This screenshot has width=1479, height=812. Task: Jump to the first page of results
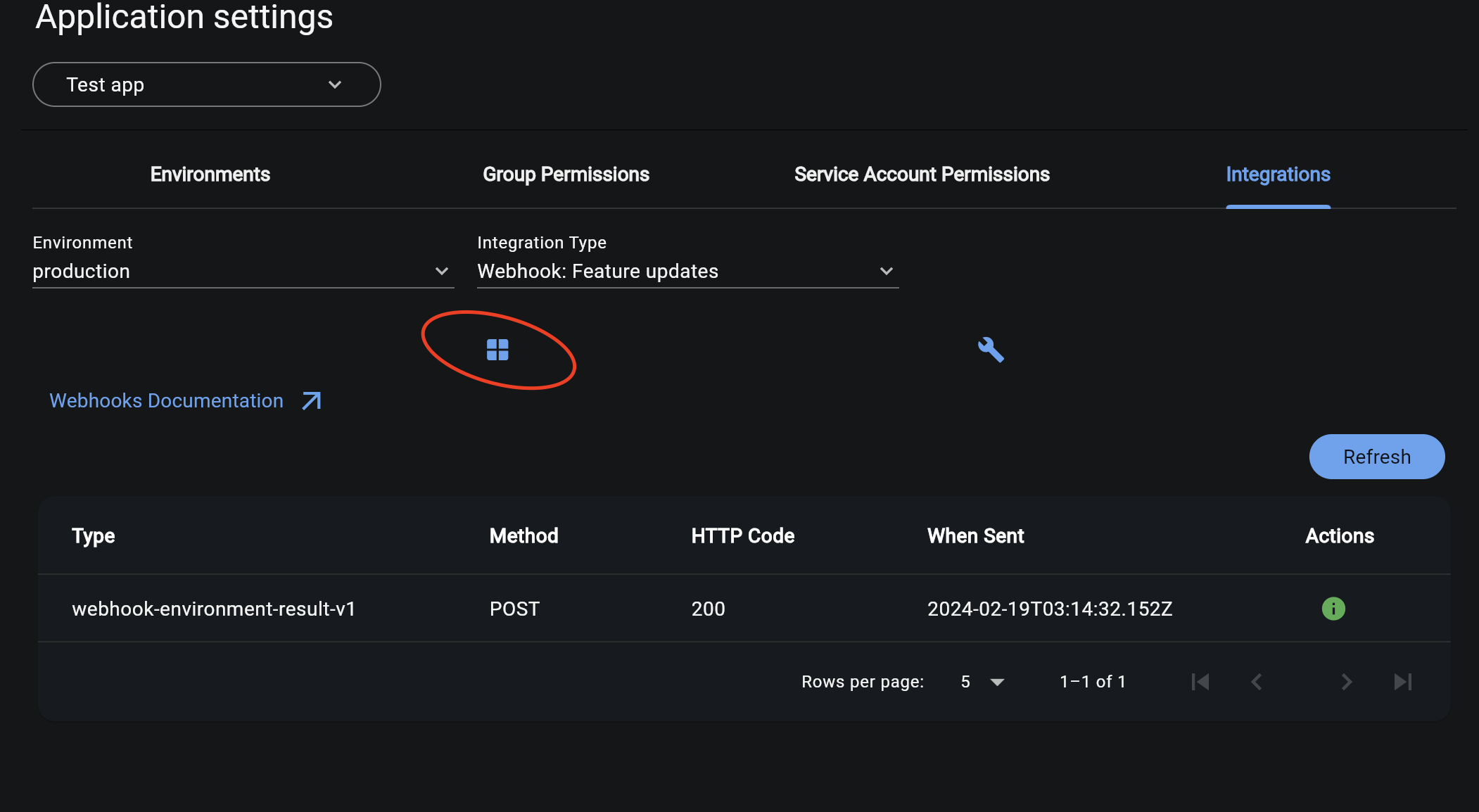pos(1200,681)
